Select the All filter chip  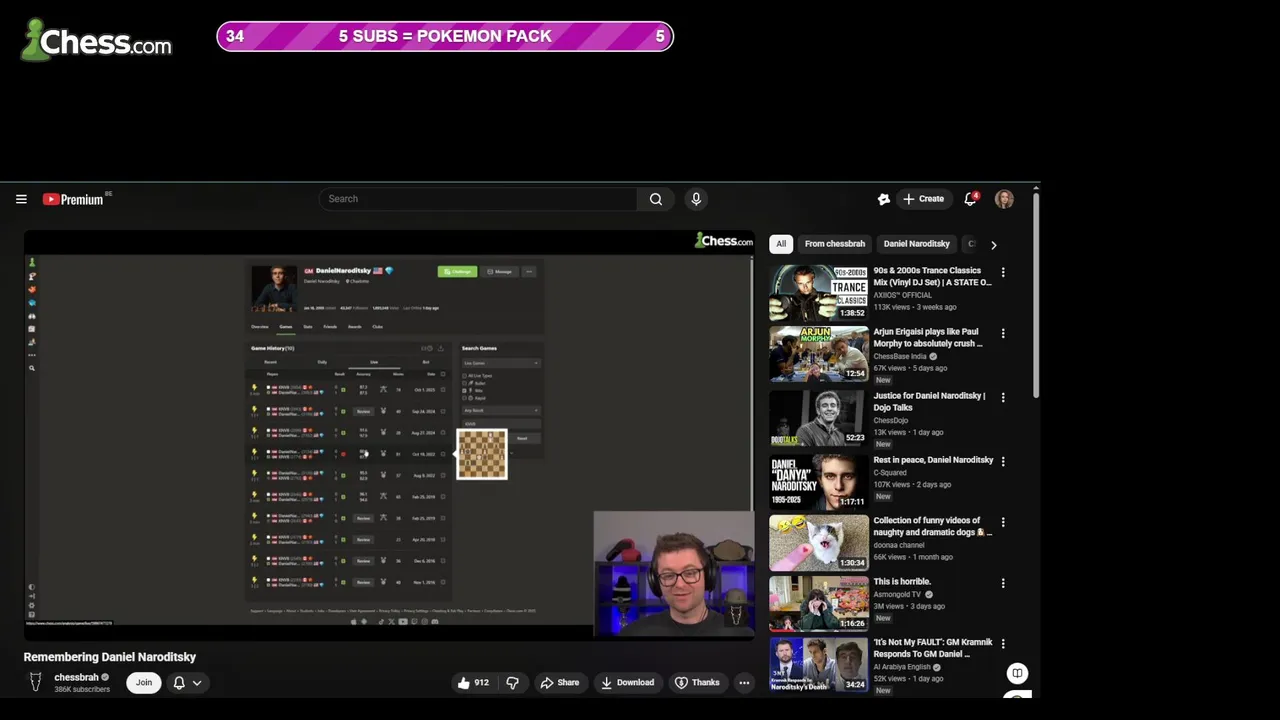(x=781, y=244)
